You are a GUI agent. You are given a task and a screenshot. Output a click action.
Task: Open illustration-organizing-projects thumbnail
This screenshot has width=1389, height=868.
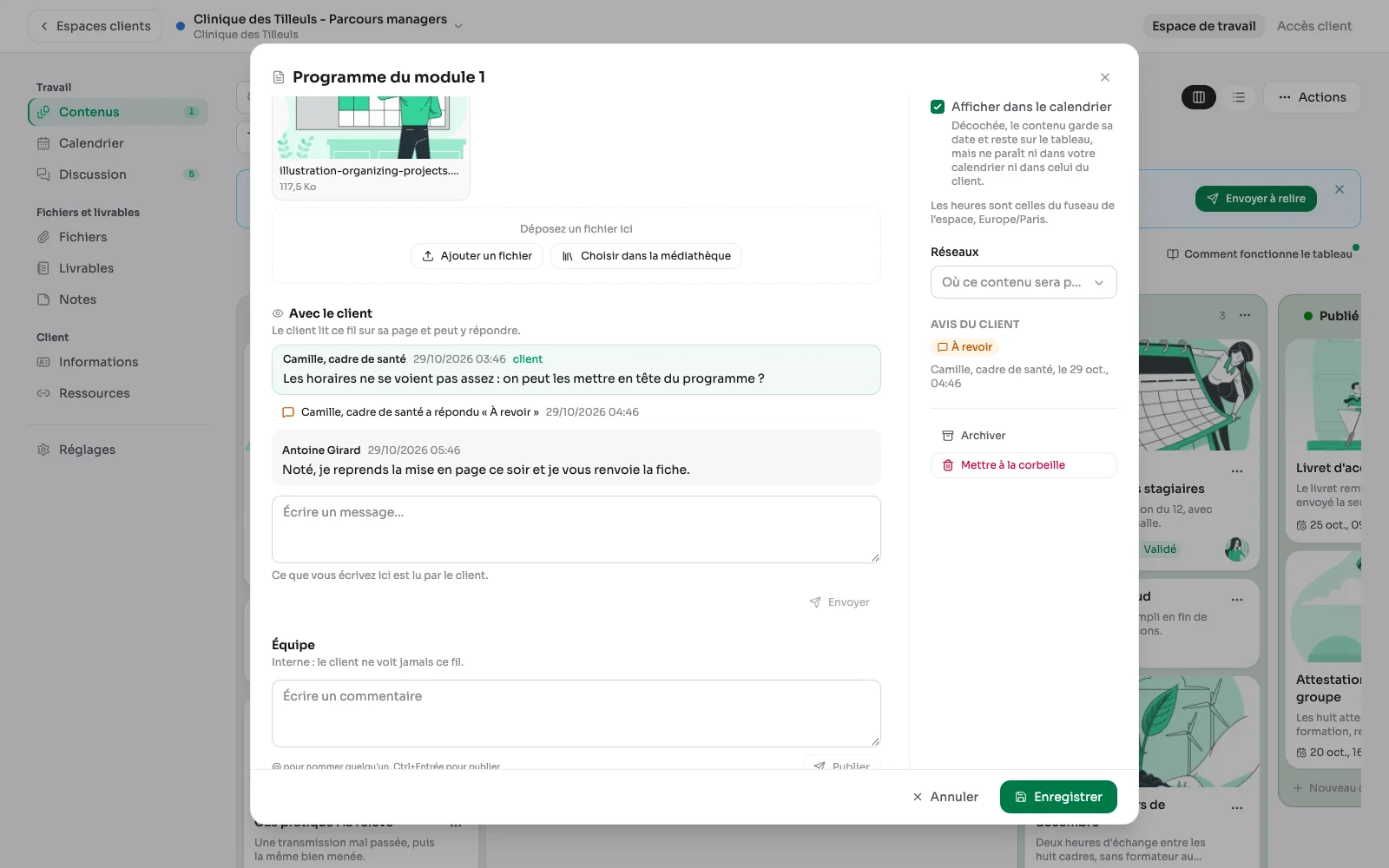click(371, 148)
